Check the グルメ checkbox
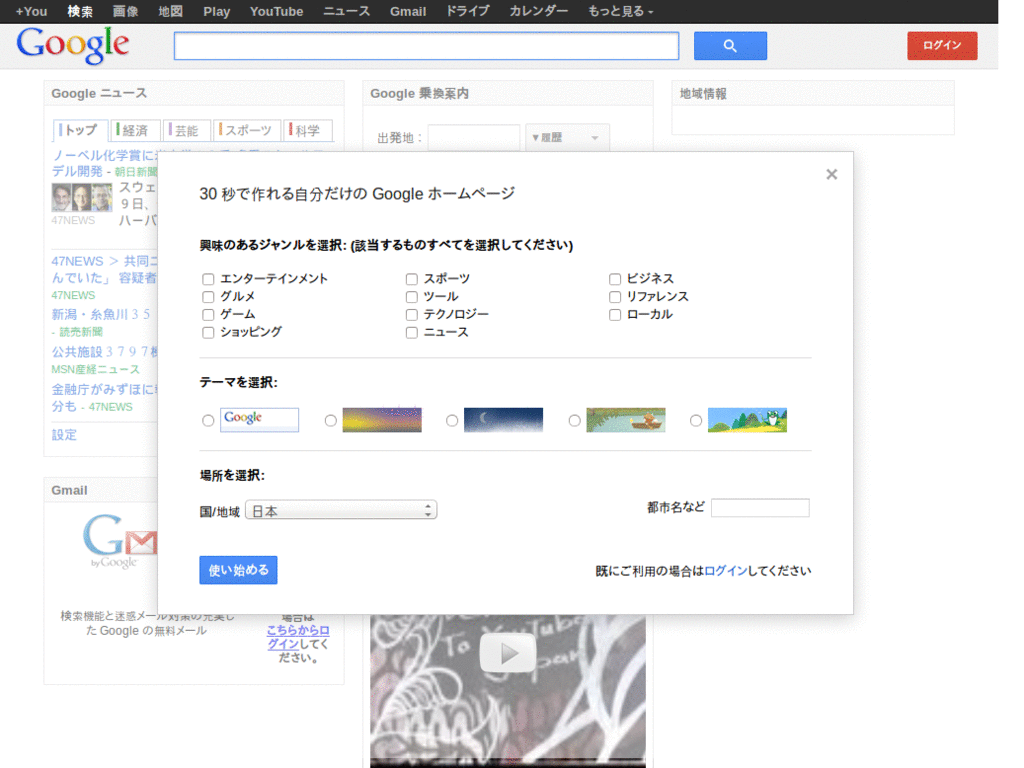The height and width of the screenshot is (768, 1024). click(208, 296)
